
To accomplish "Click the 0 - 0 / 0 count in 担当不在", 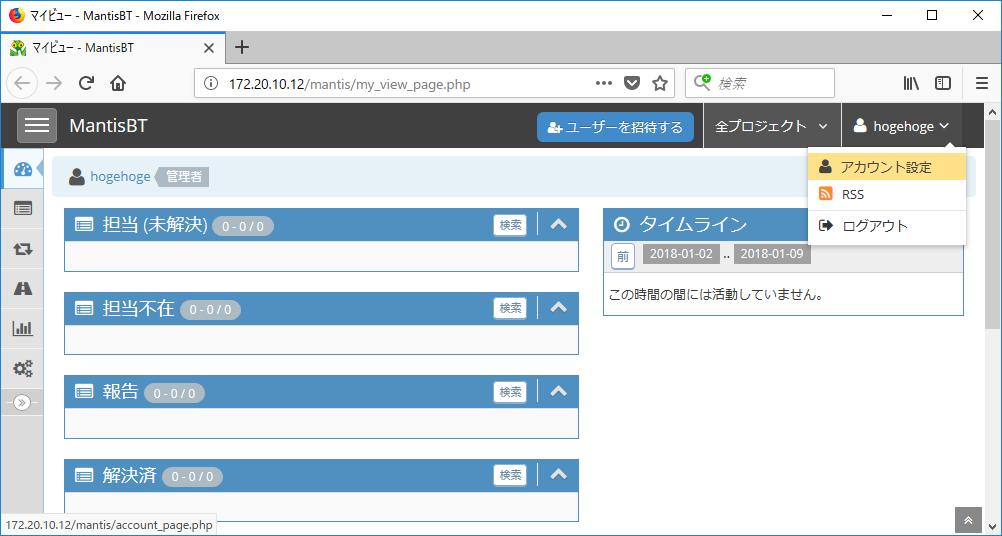I will click(210, 310).
